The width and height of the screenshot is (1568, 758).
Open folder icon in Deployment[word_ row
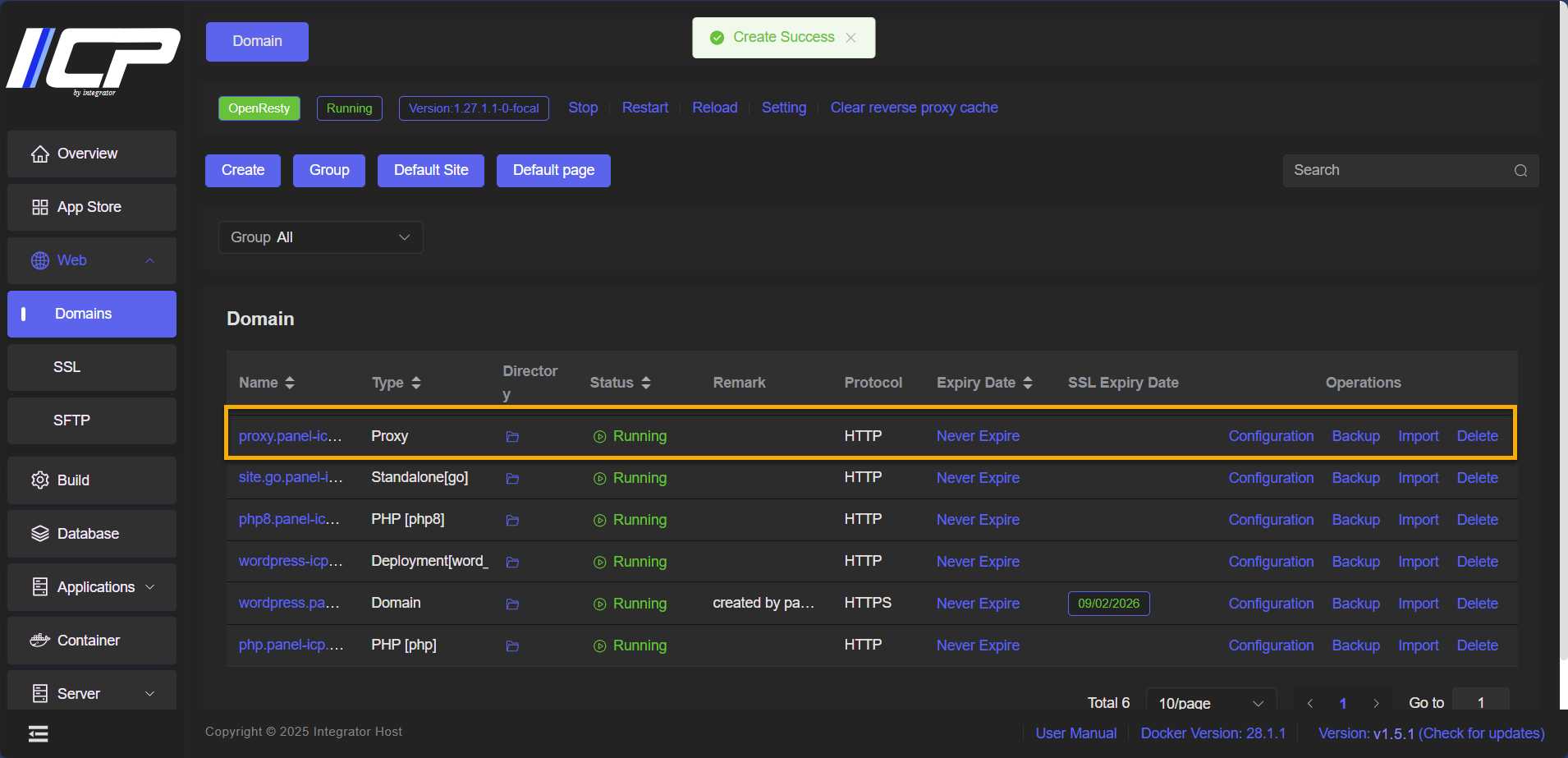pos(512,563)
